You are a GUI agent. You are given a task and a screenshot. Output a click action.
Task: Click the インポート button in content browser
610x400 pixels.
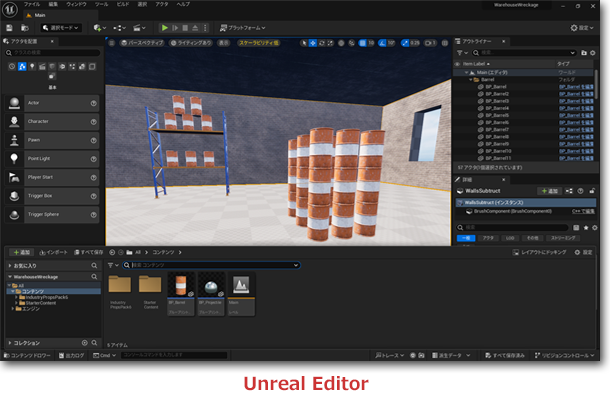coord(53,252)
